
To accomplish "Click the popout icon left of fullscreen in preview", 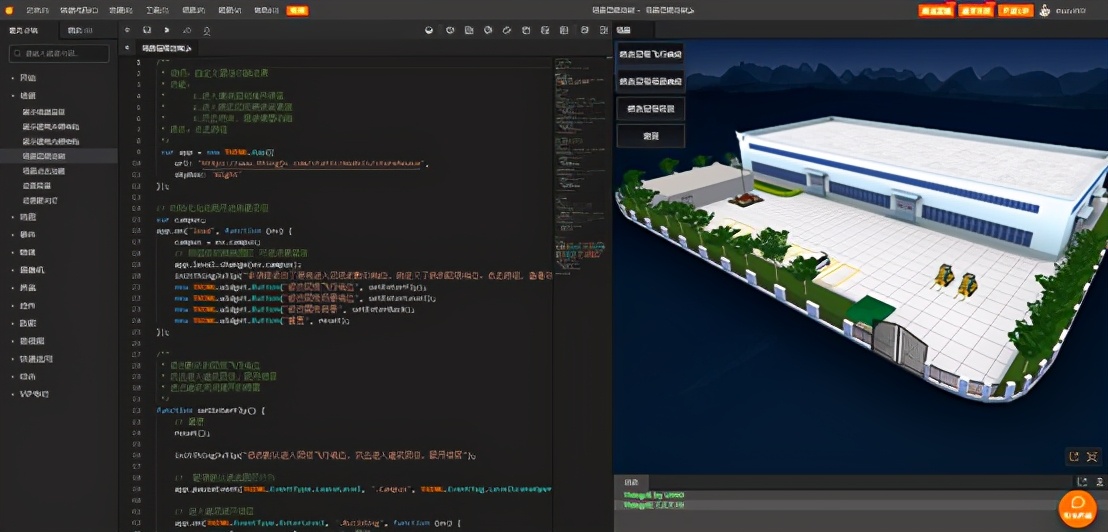I will pos(1074,456).
